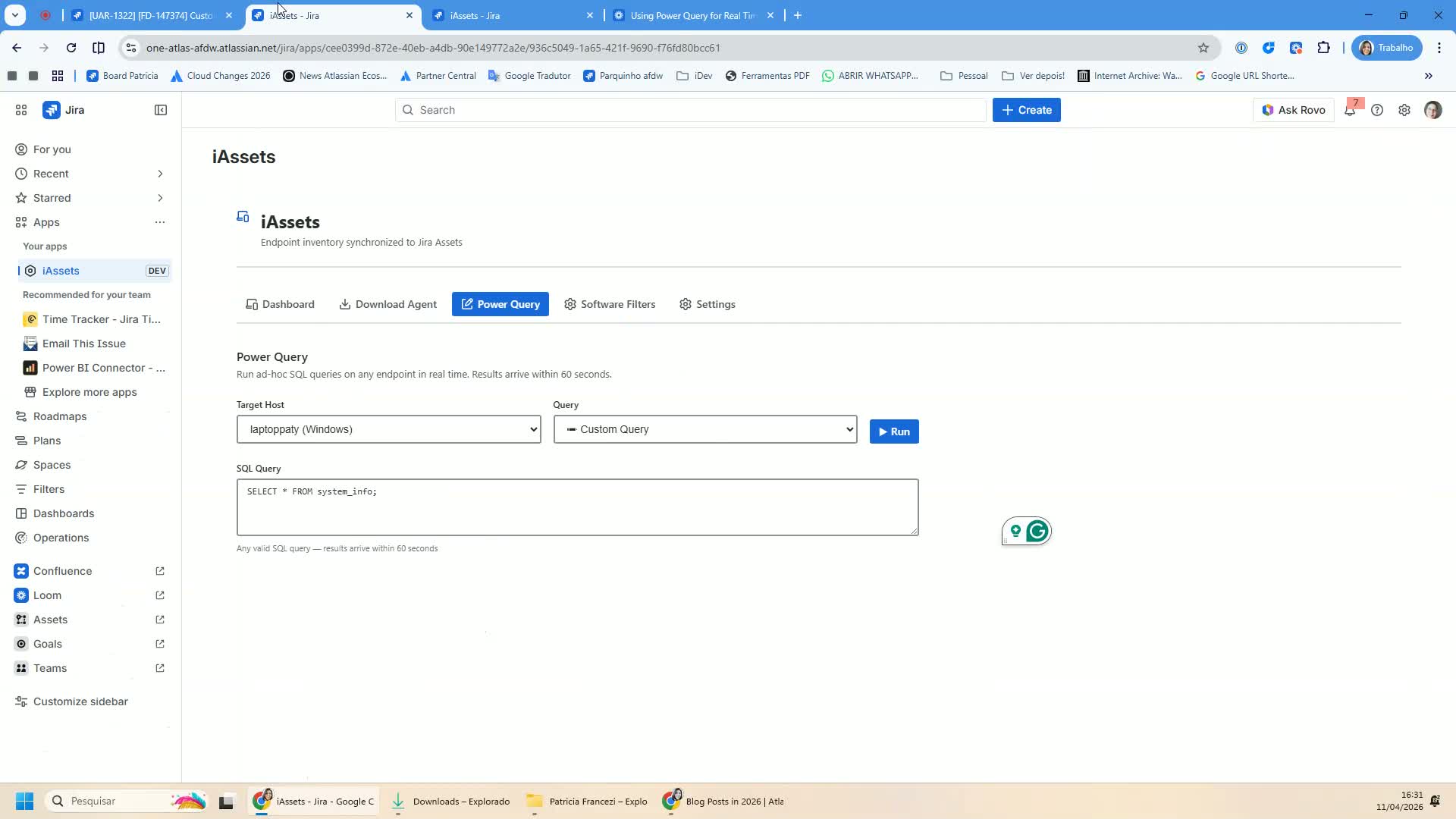Bookmark this page with the star icon
1456x819 pixels.
[x=1203, y=48]
